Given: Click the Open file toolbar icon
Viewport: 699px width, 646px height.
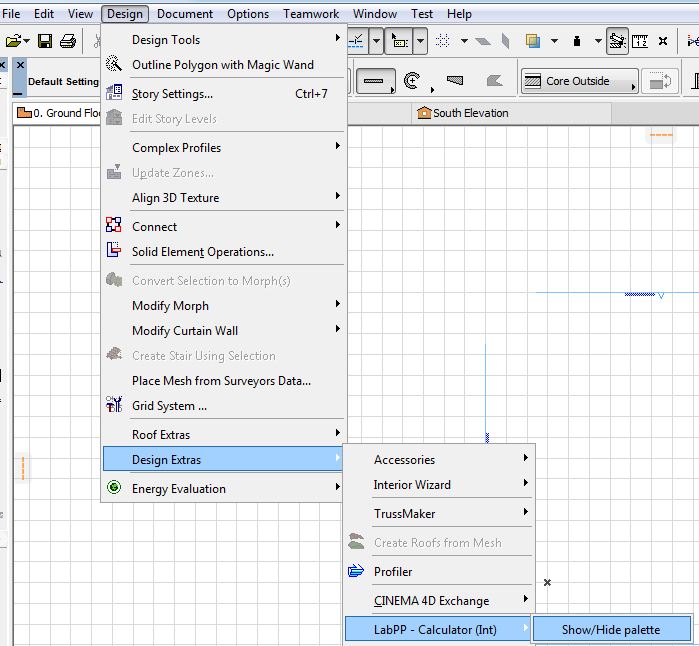Looking at the screenshot, I should pyautogui.click(x=13, y=41).
